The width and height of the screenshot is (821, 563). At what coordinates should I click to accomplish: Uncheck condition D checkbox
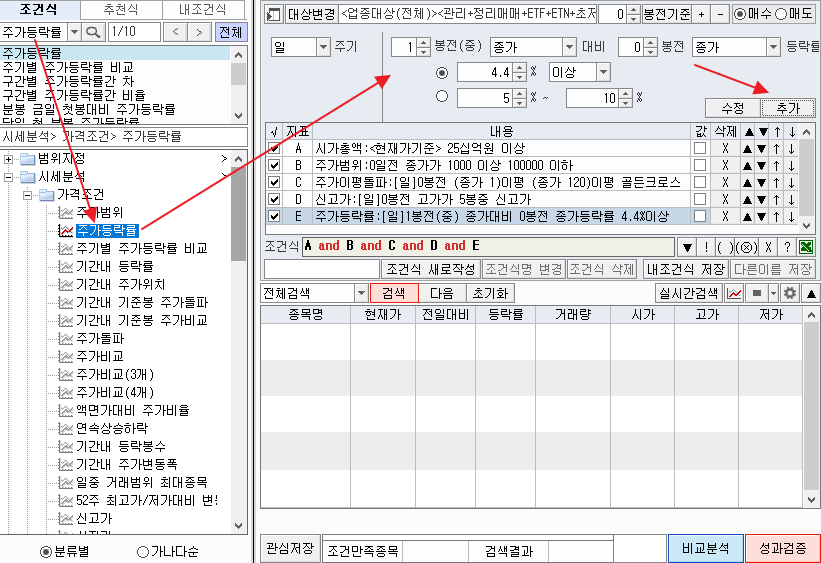pyautogui.click(x=273, y=200)
